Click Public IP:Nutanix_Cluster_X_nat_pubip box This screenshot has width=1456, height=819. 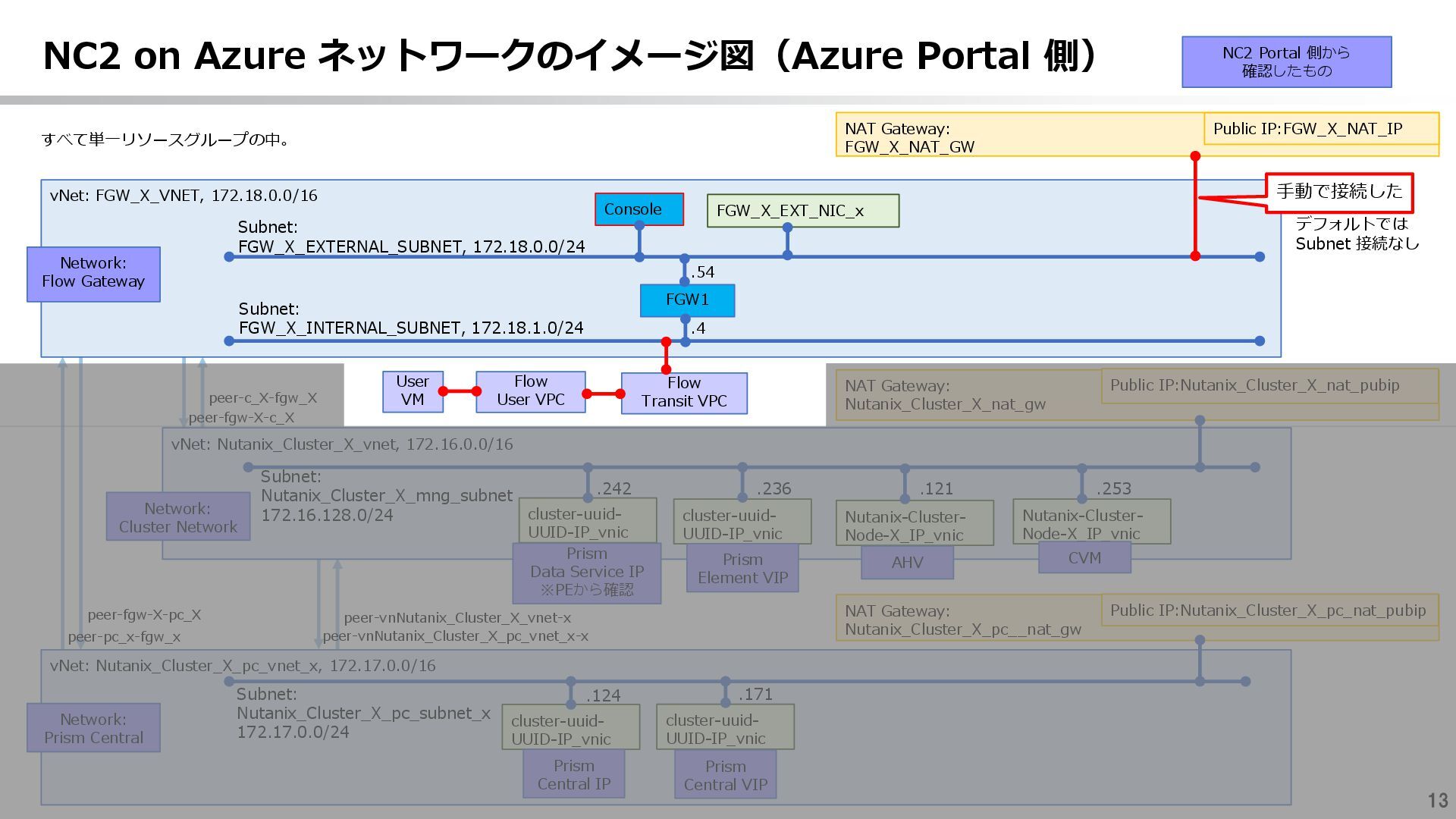(x=1269, y=385)
